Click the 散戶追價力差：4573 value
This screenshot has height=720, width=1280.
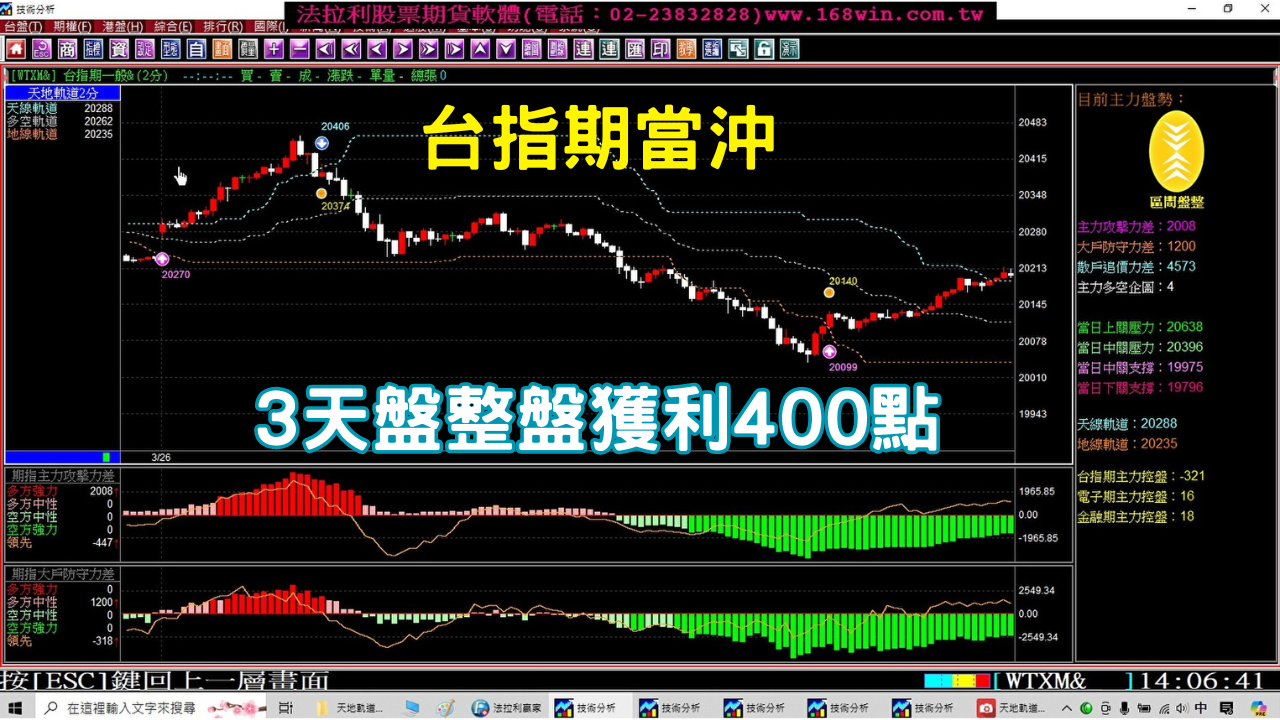[1136, 266]
